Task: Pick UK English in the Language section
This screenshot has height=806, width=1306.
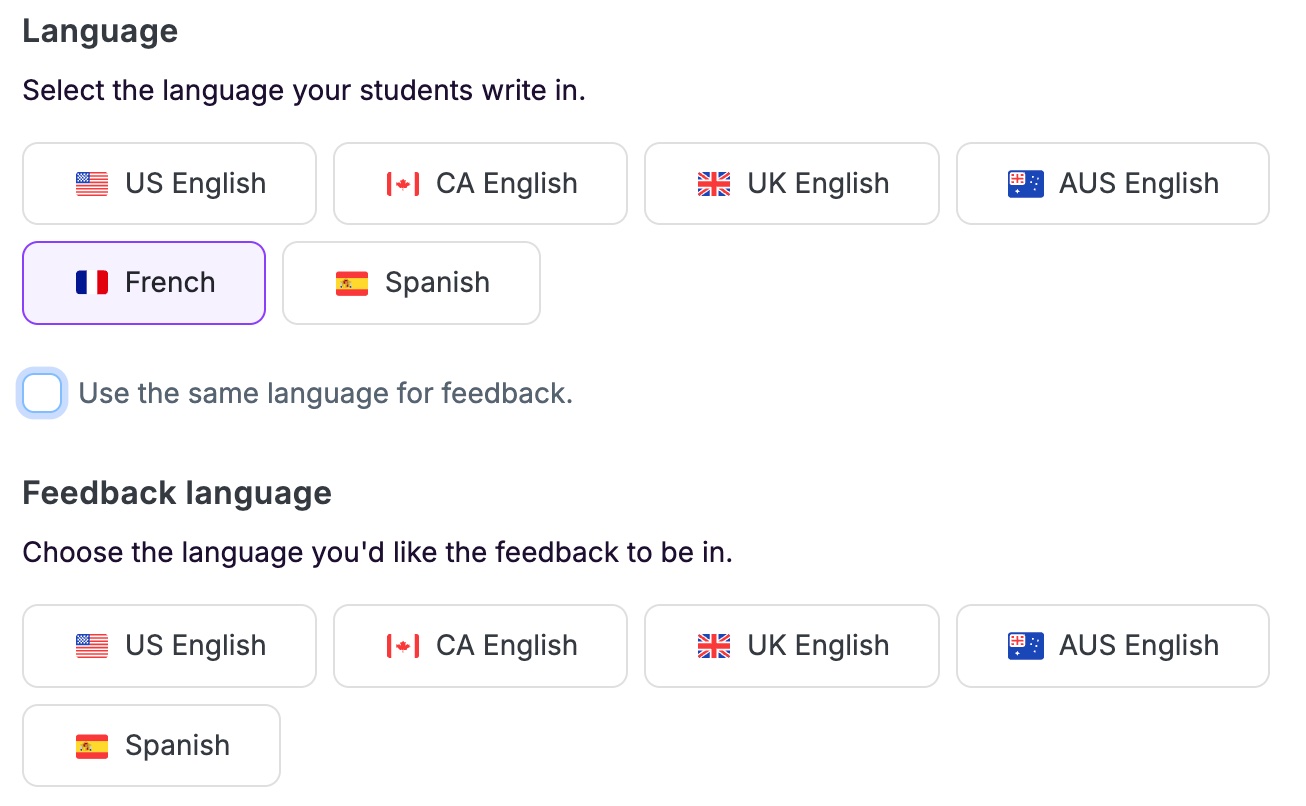Action: (792, 183)
